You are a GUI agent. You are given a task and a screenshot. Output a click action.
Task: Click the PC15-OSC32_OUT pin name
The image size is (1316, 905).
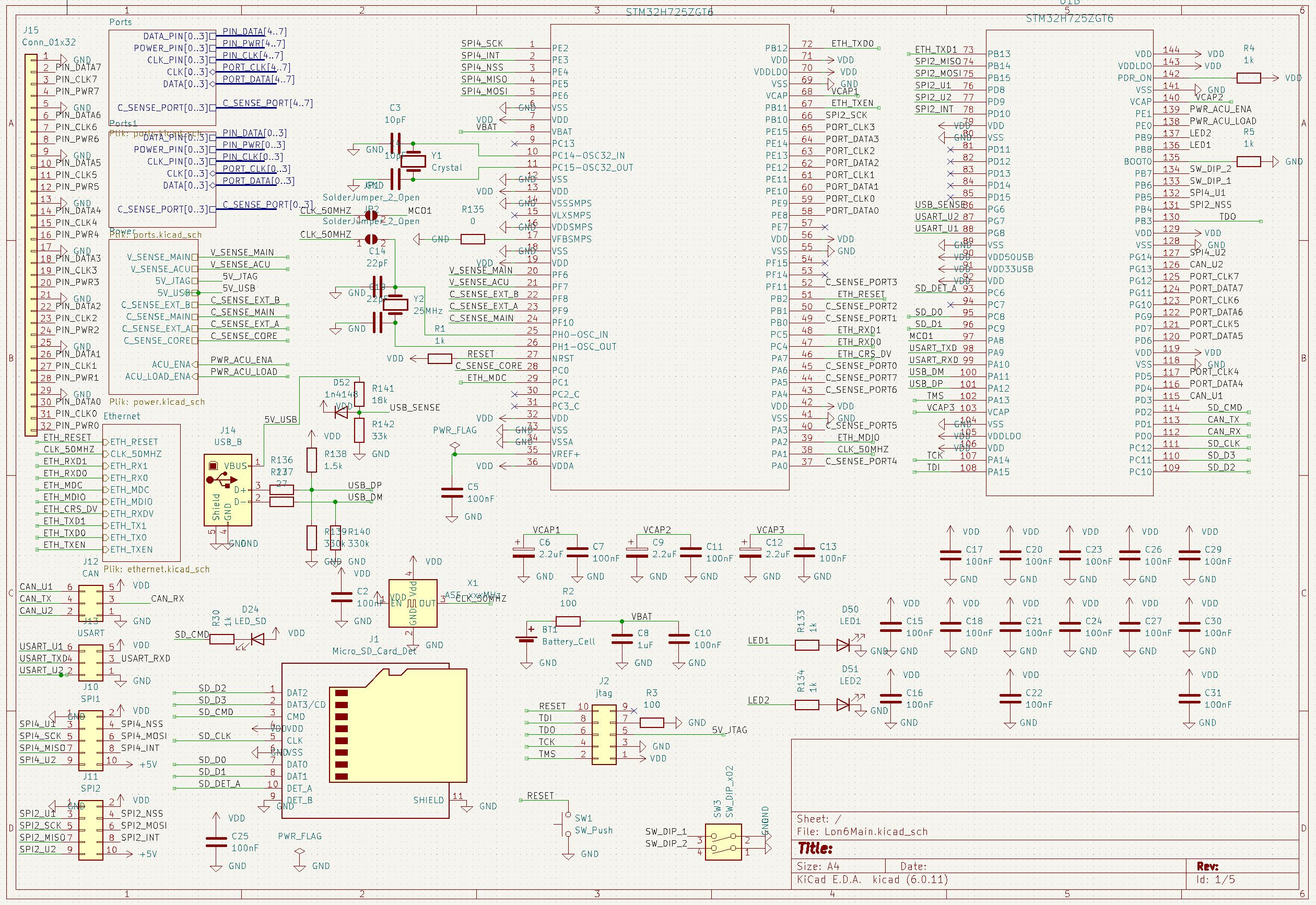pyautogui.click(x=593, y=167)
